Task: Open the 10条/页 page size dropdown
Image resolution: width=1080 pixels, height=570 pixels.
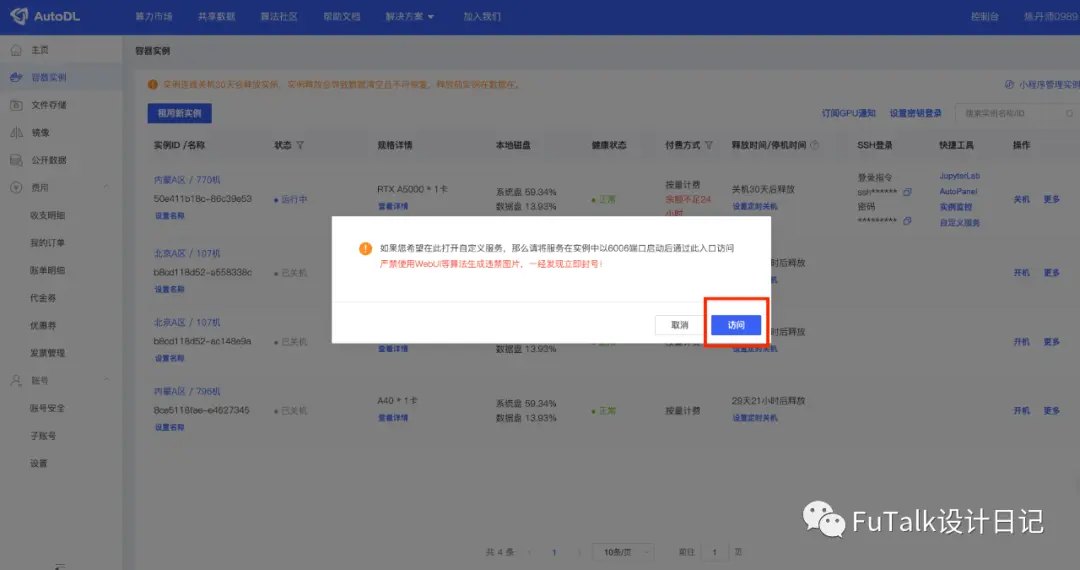Action: coord(623,552)
